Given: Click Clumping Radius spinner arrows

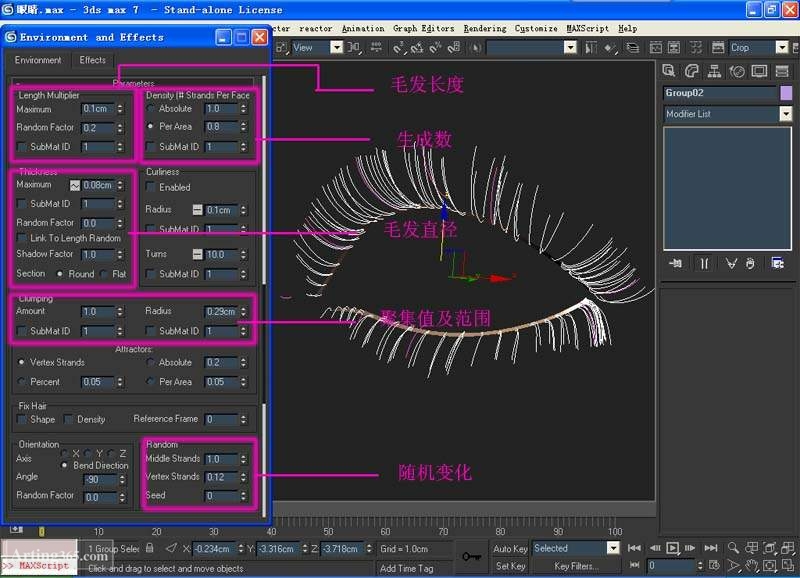Looking at the screenshot, I should coord(243,311).
